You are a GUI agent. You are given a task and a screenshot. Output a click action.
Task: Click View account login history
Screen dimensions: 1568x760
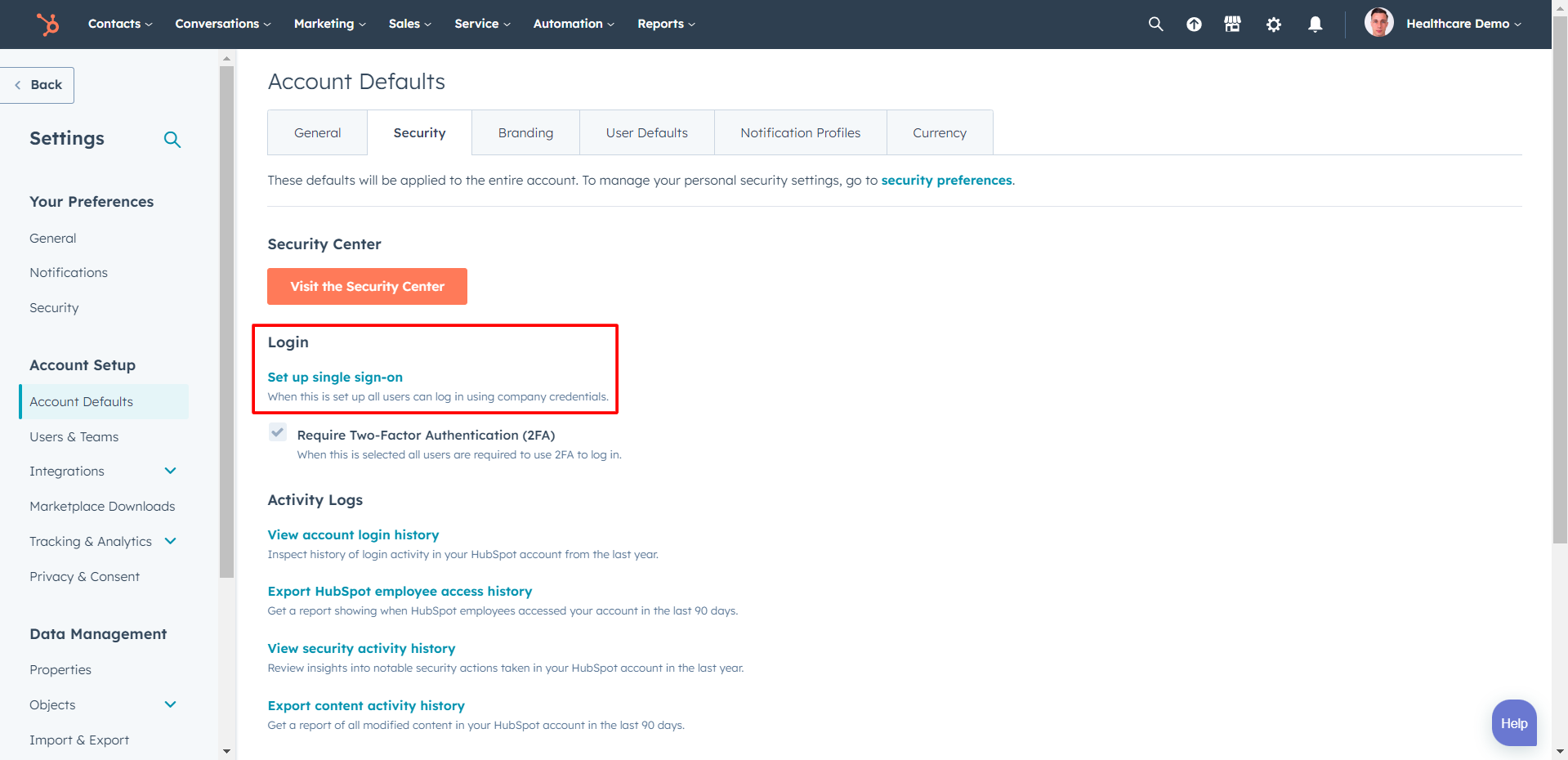tap(353, 534)
